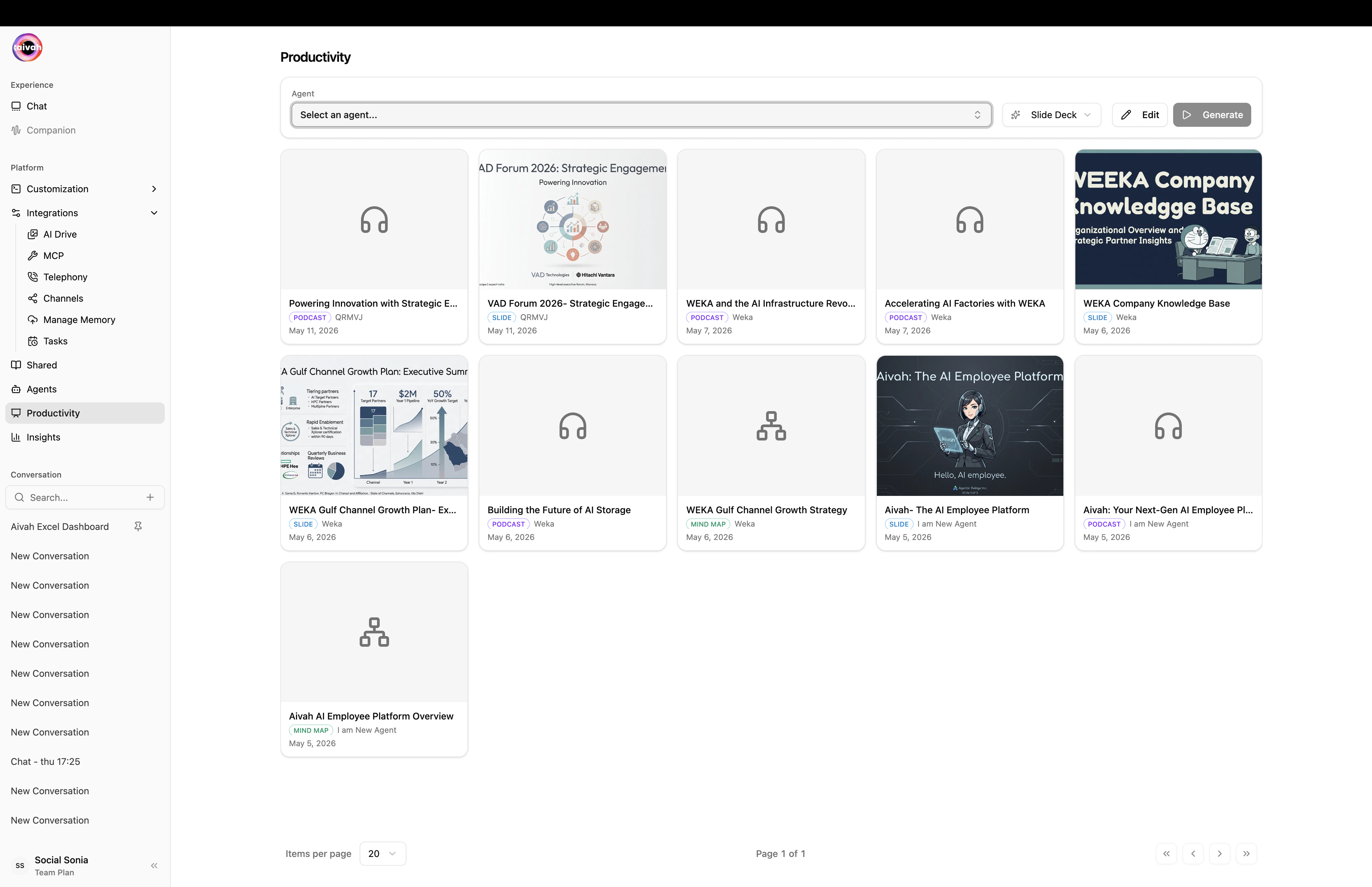Collapse the Integrations submenu chevron
1372x887 pixels.
click(154, 213)
